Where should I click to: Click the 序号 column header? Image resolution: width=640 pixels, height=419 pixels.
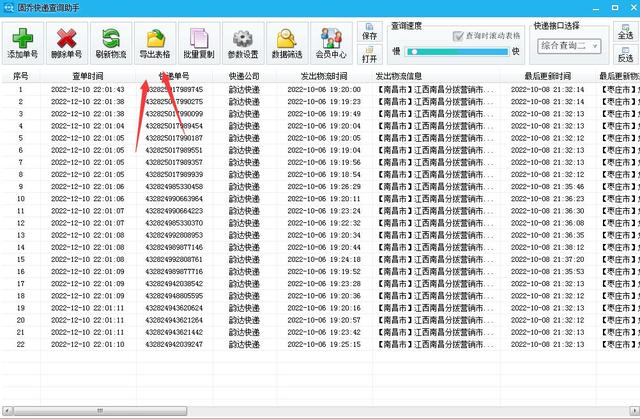21,76
